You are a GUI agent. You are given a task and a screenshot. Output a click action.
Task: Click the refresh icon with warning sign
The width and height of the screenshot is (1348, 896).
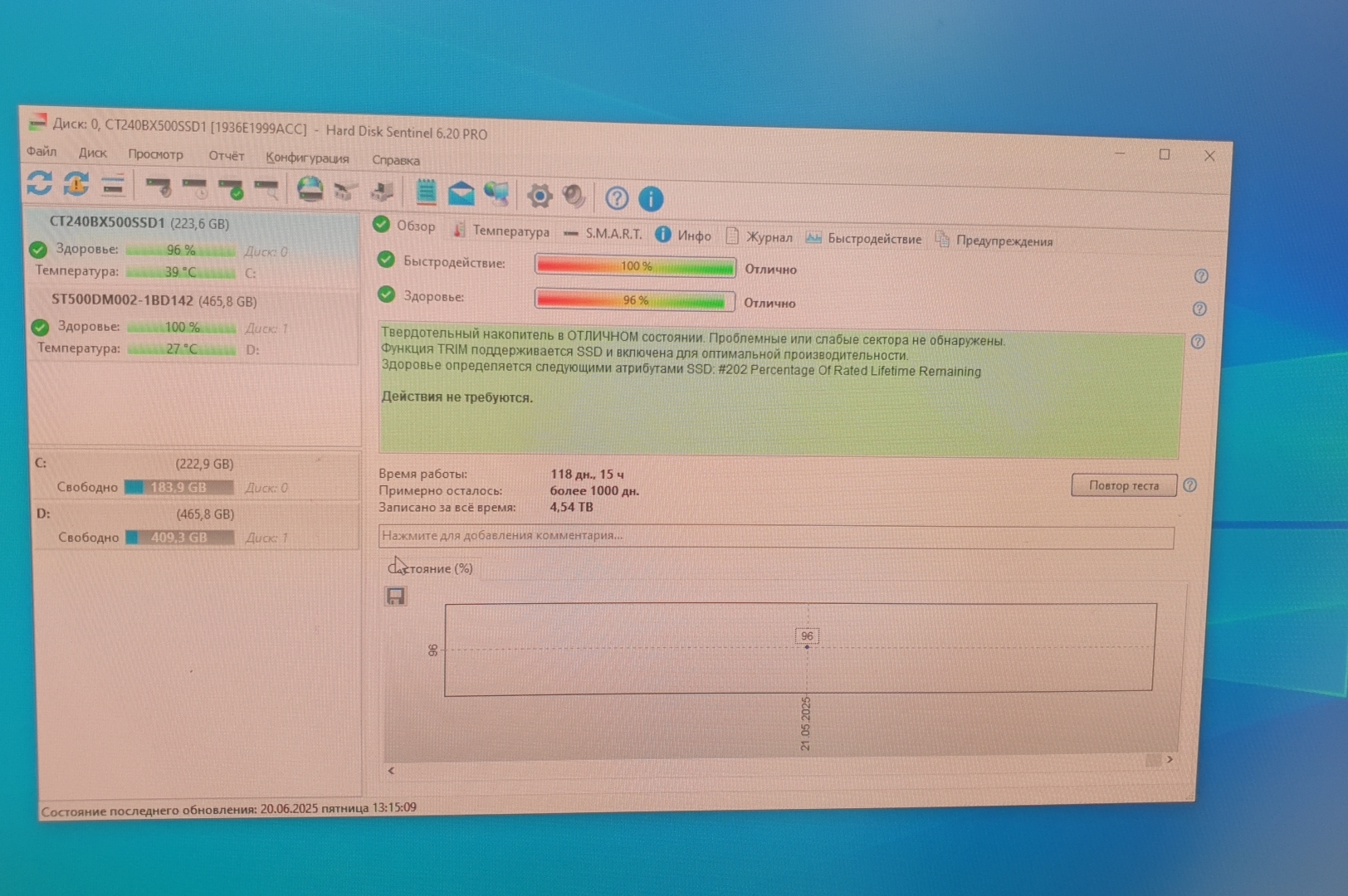point(76,184)
